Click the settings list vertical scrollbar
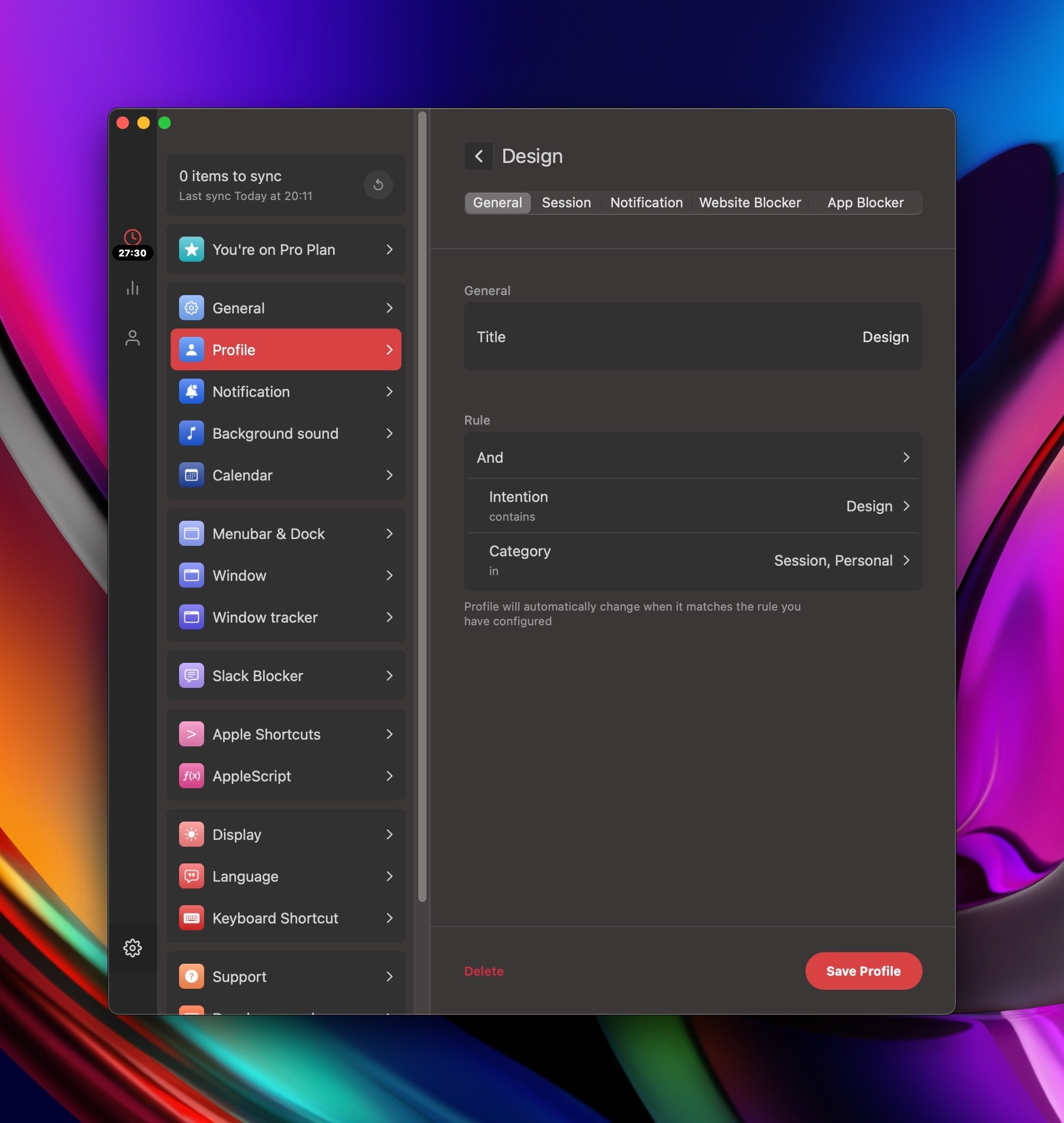This screenshot has width=1064, height=1123. click(x=422, y=505)
